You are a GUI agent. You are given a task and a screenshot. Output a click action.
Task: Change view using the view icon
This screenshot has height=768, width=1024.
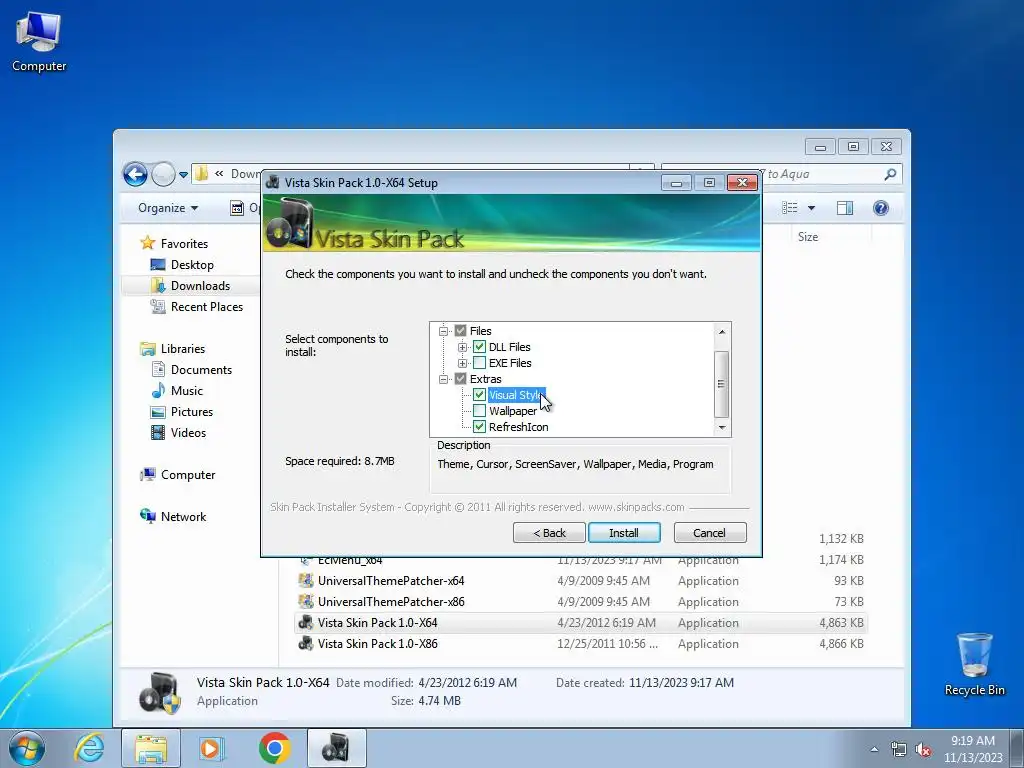[x=790, y=208]
